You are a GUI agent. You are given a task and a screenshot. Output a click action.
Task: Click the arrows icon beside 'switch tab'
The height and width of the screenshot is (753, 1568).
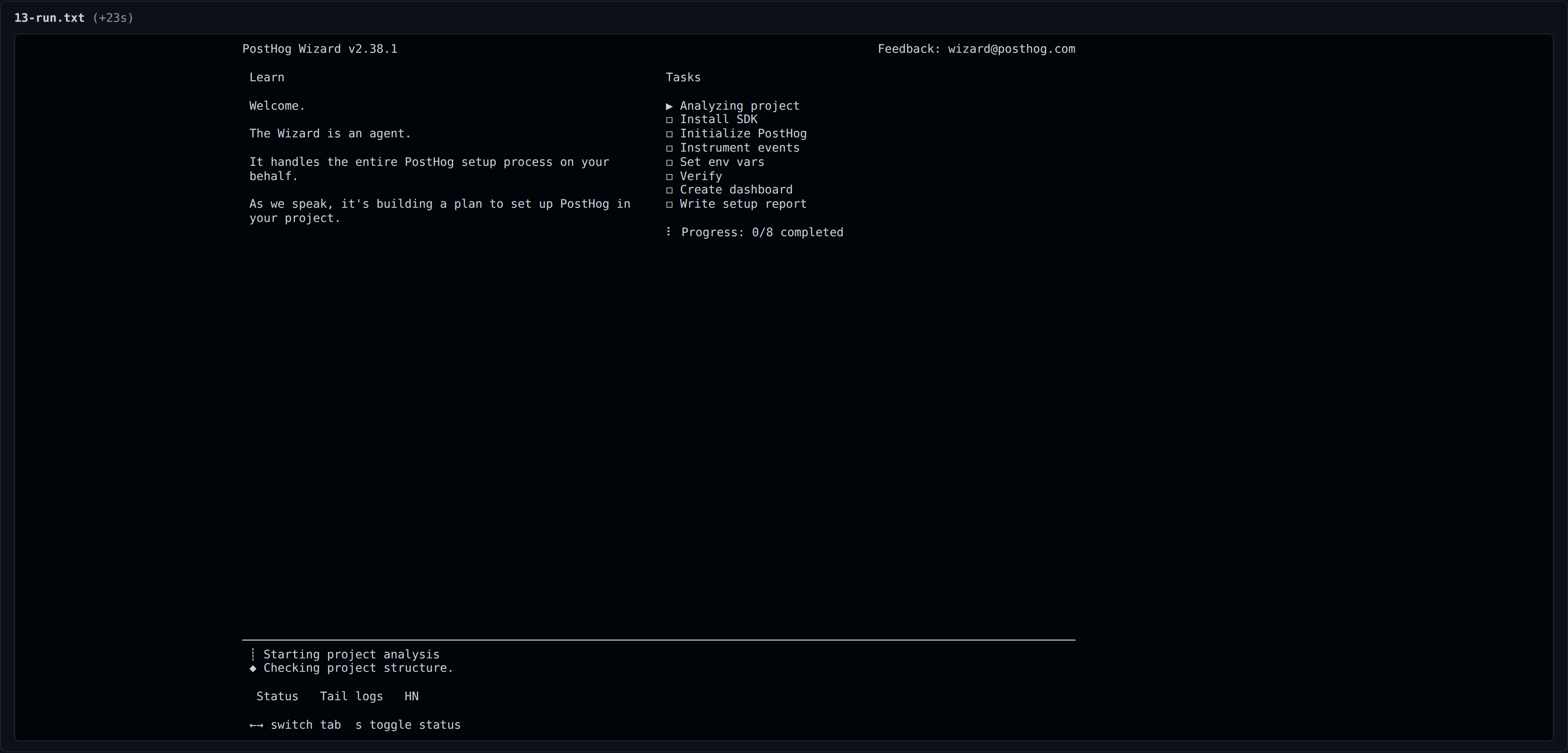pos(256,725)
